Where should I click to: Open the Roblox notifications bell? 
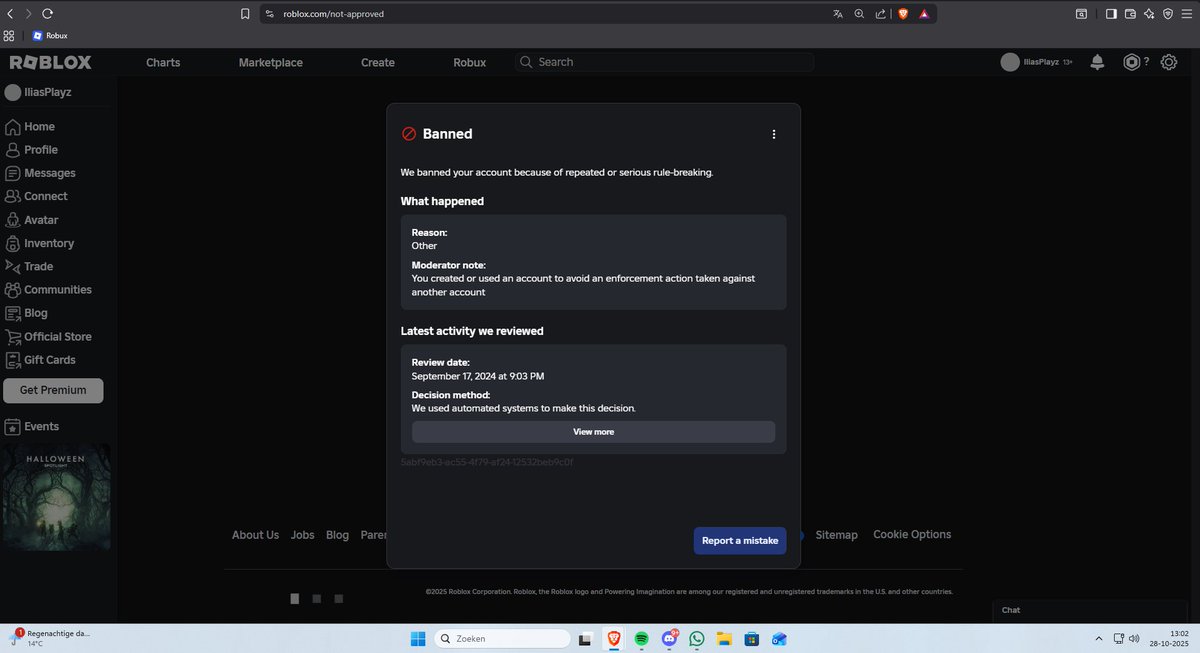pyautogui.click(x=1096, y=61)
